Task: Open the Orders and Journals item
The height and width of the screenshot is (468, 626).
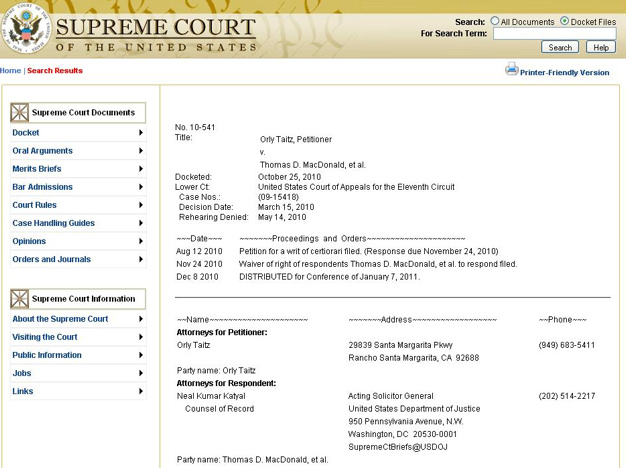Action: coord(52,259)
